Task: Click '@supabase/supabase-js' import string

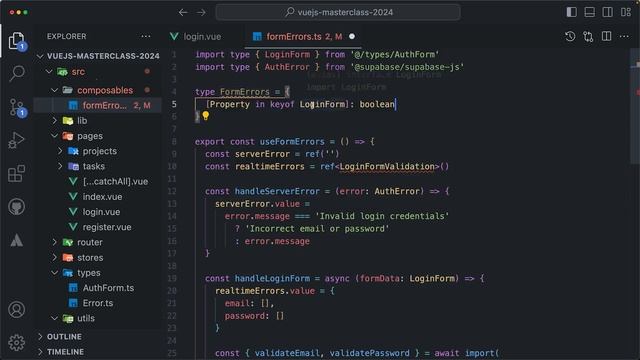Action: pyautogui.click(x=407, y=67)
